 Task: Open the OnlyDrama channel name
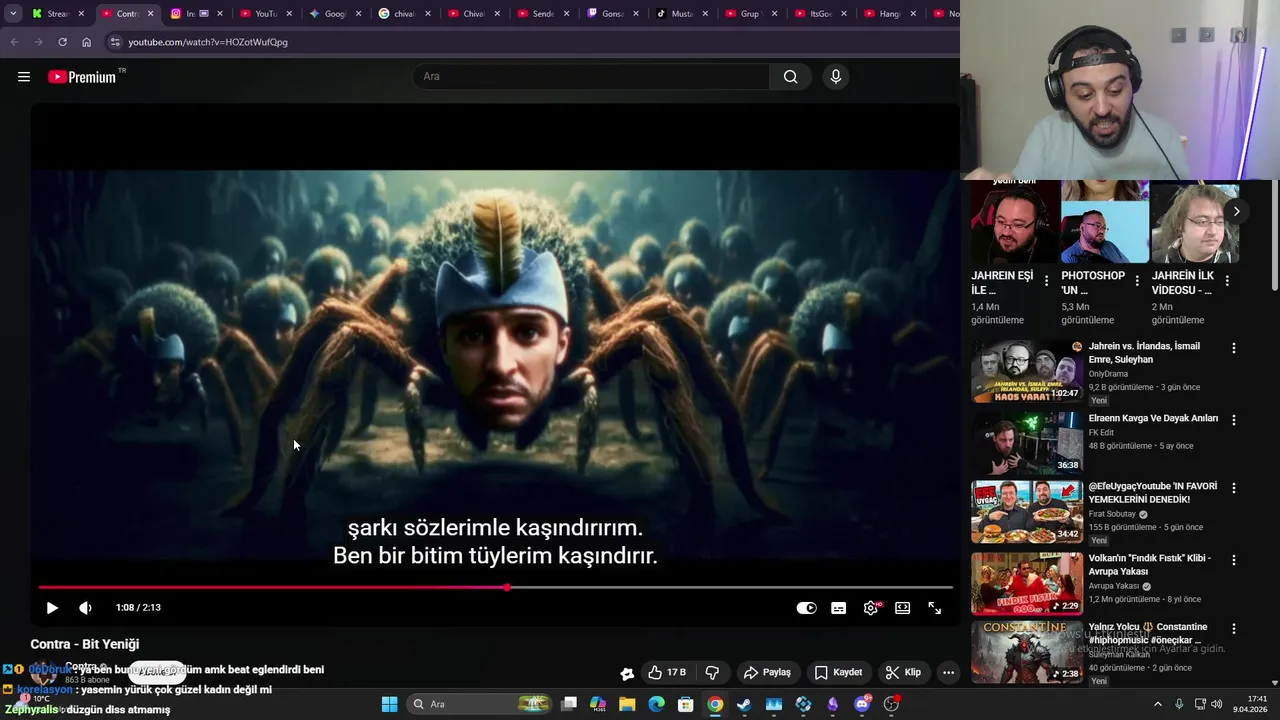[x=1108, y=374]
